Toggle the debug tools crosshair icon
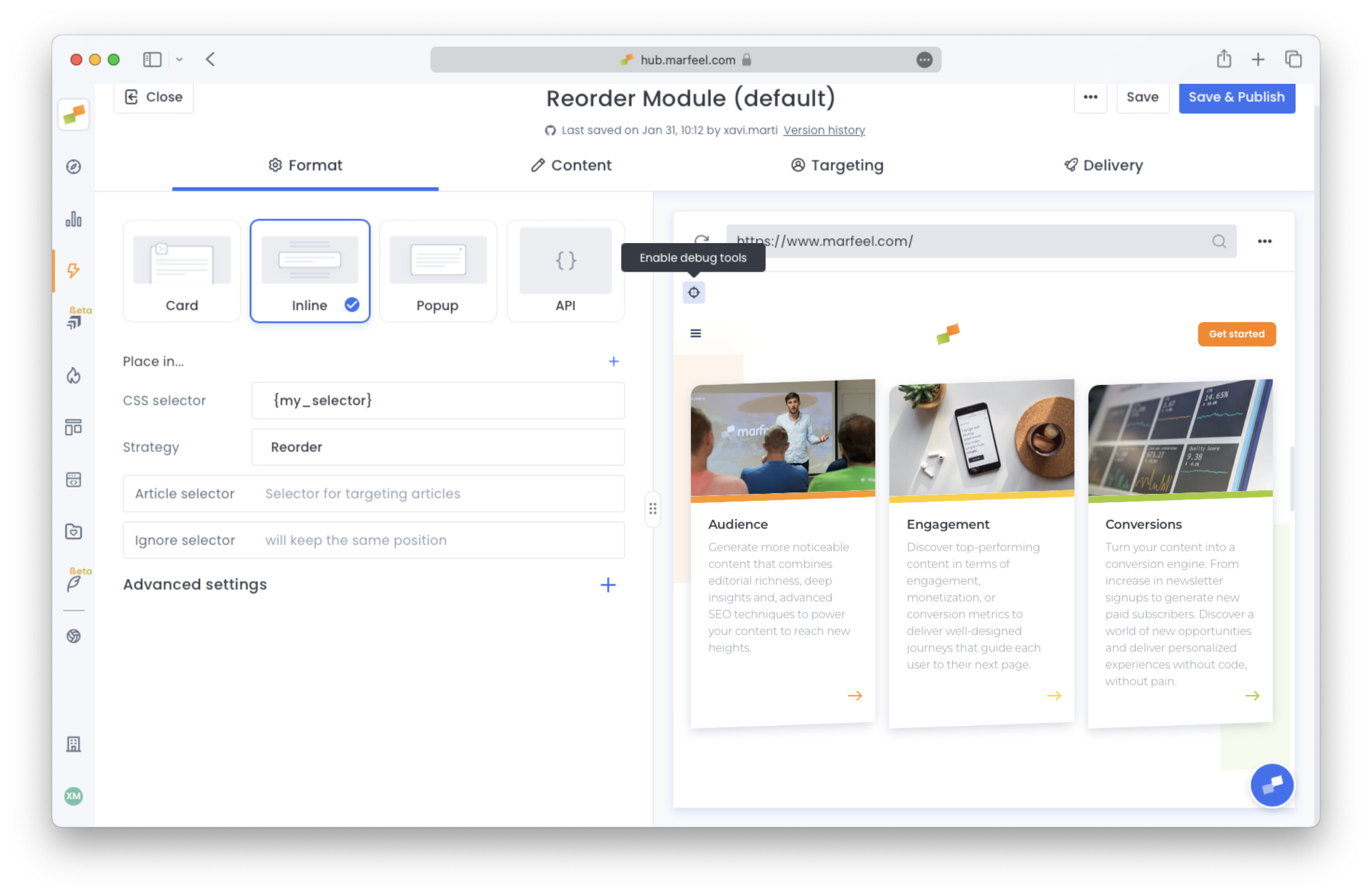 [x=693, y=292]
